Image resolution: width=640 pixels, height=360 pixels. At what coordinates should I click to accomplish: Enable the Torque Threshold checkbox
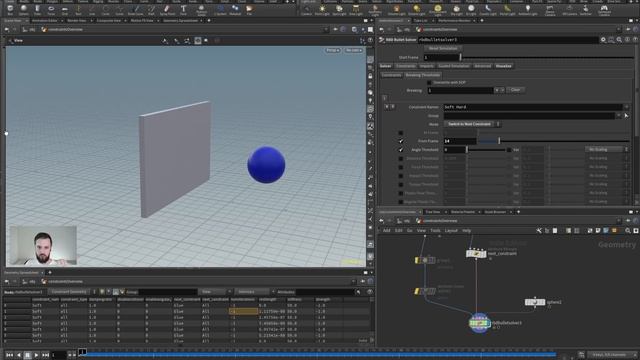(x=401, y=184)
